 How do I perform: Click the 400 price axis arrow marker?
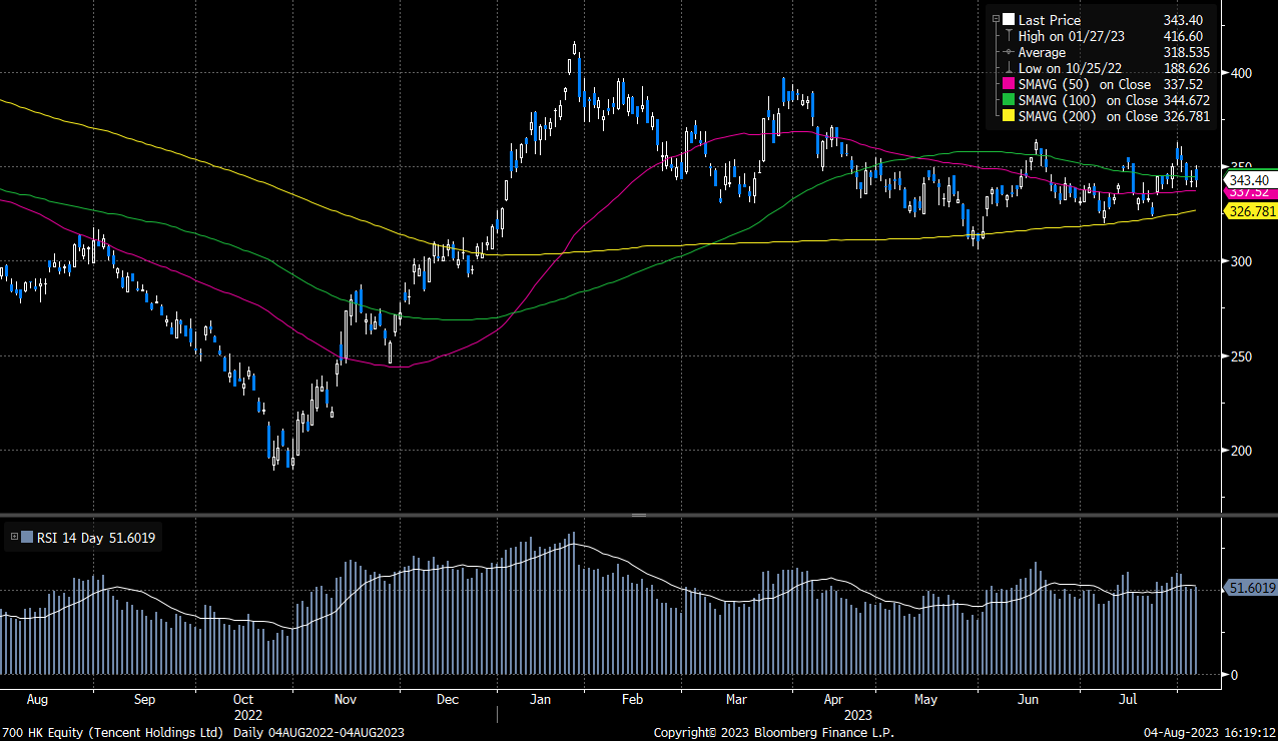click(1227, 71)
